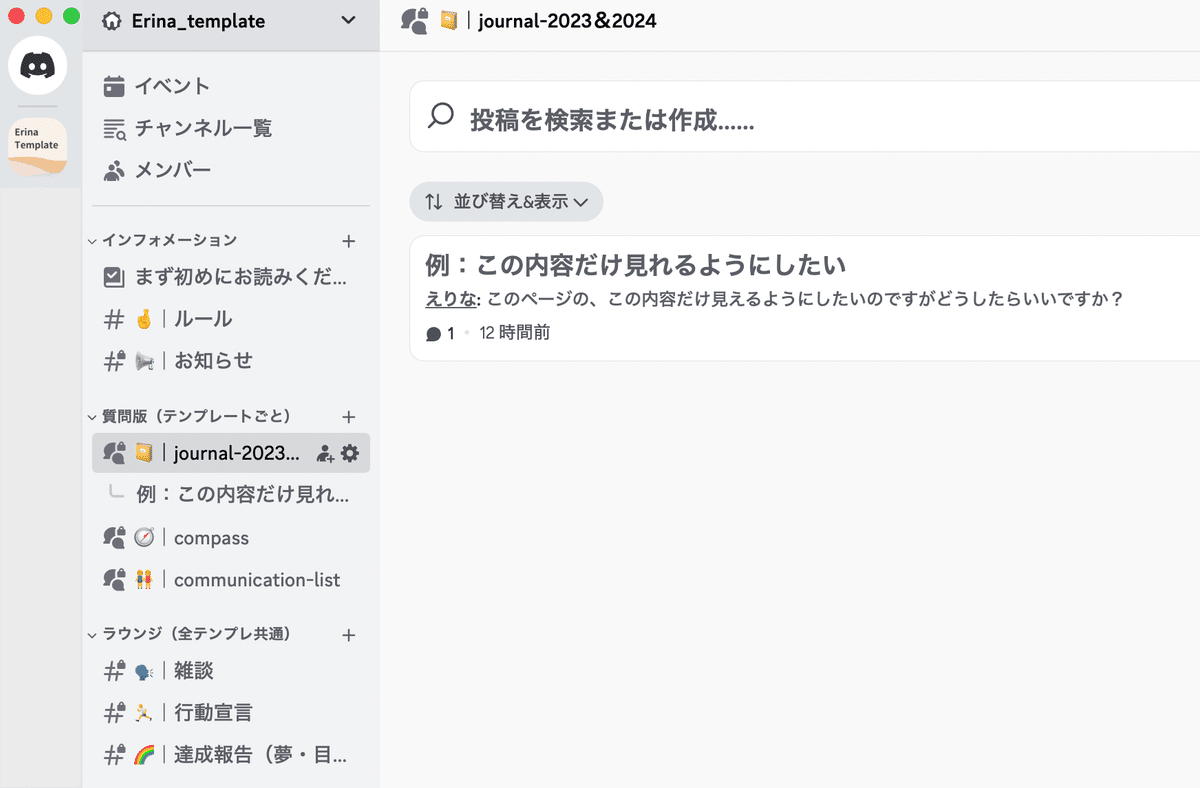Screen dimensions: 1200x788
Task: Open journal-2023 channel settings gear
Action: pos(349,454)
